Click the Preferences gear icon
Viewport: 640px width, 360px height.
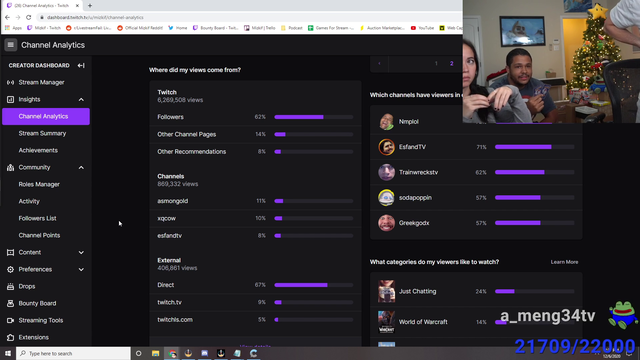10,269
